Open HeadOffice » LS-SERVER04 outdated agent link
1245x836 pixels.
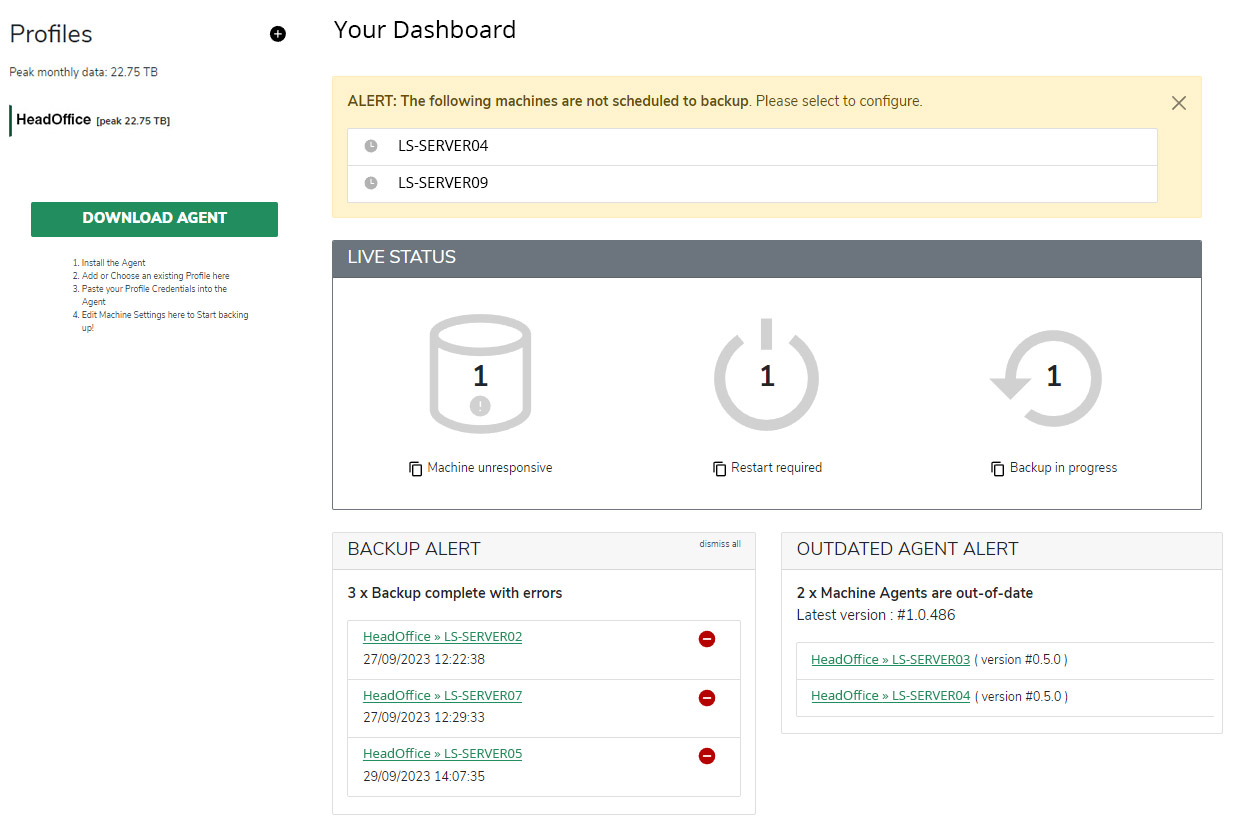tap(890, 695)
